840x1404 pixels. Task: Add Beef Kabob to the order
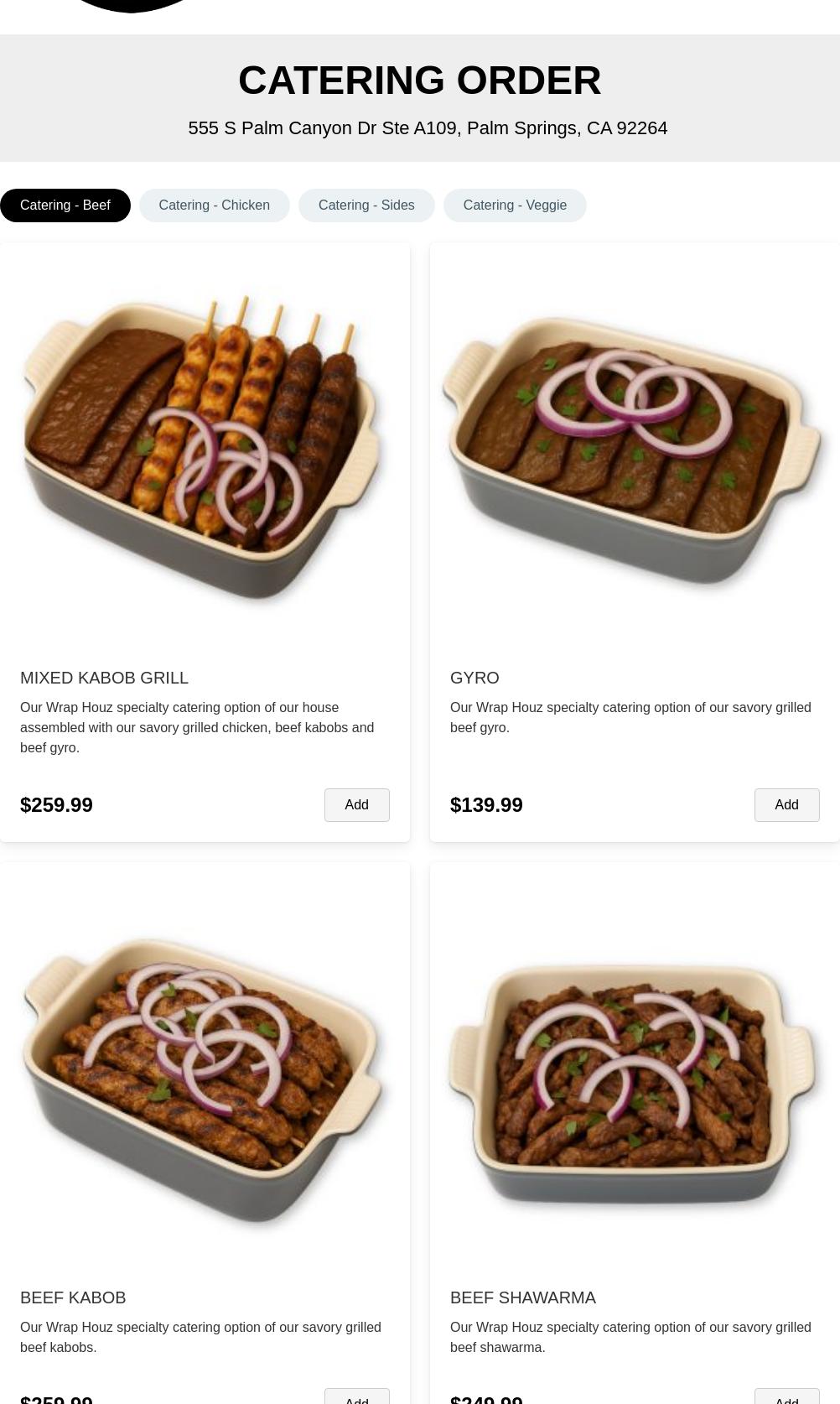357,1397
